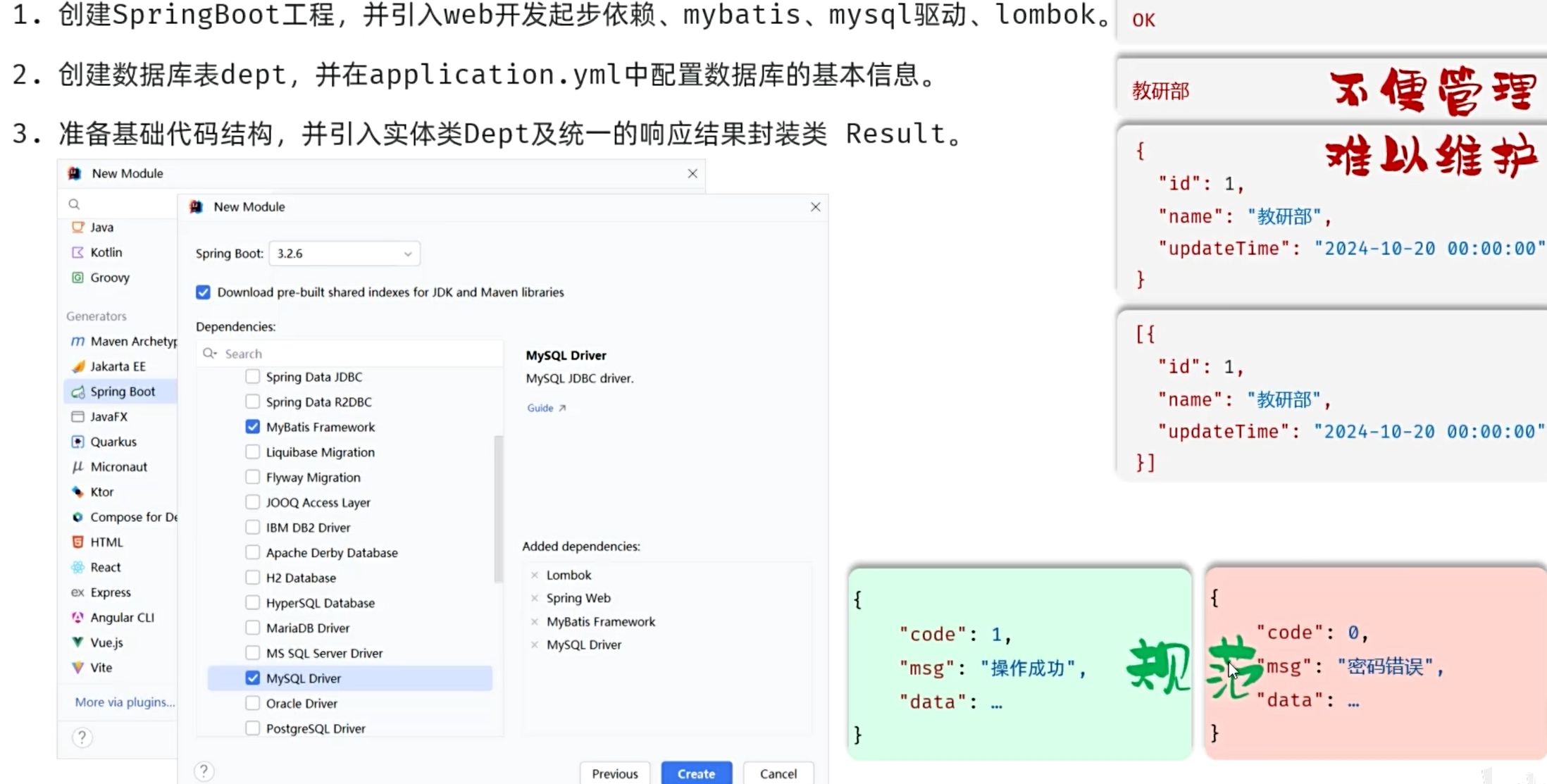The width and height of the screenshot is (1547, 784).
Task: Remove MySQL Driver from added dependencies
Action: (x=535, y=645)
